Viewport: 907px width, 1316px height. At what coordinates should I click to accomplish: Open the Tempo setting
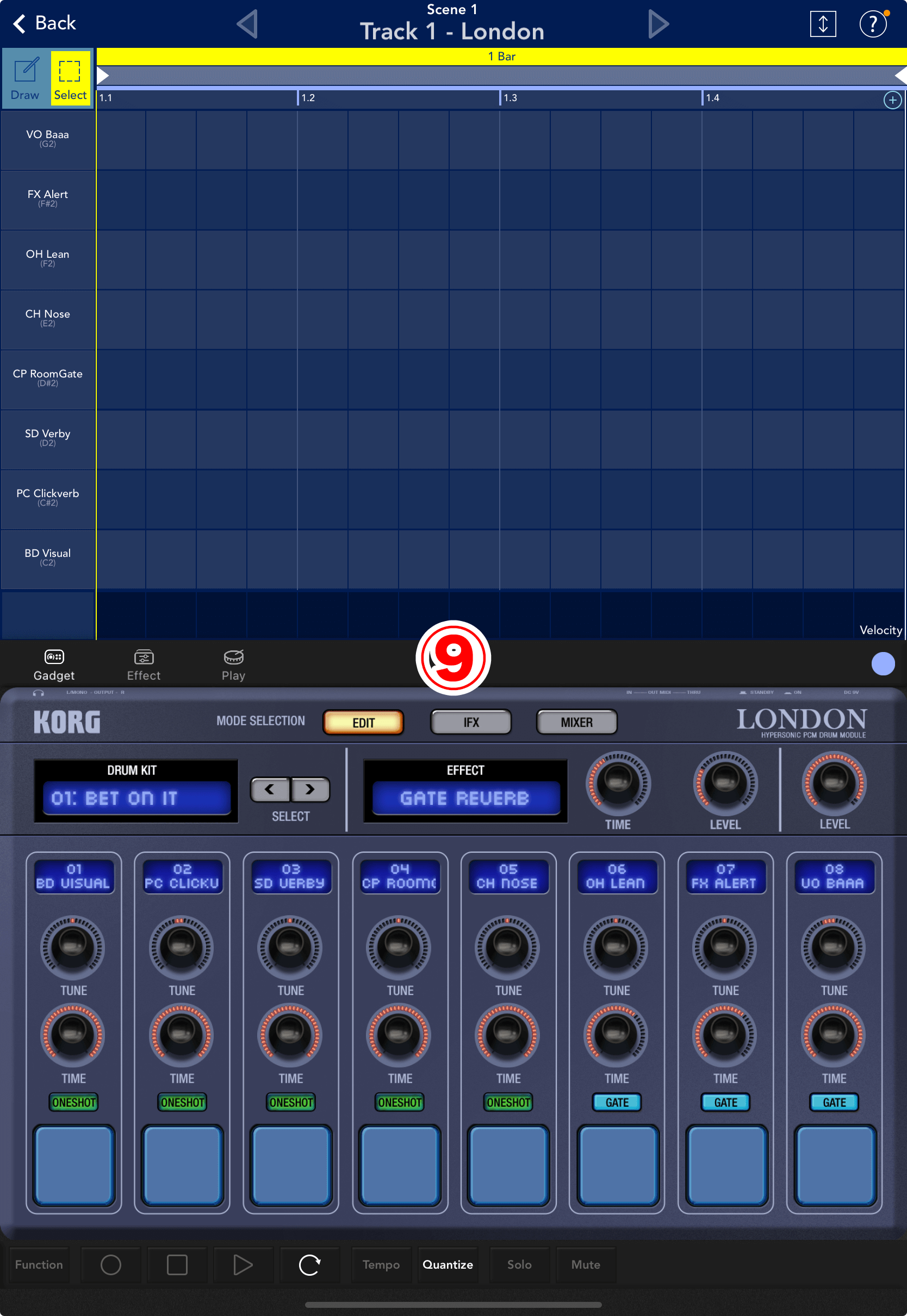[381, 1264]
